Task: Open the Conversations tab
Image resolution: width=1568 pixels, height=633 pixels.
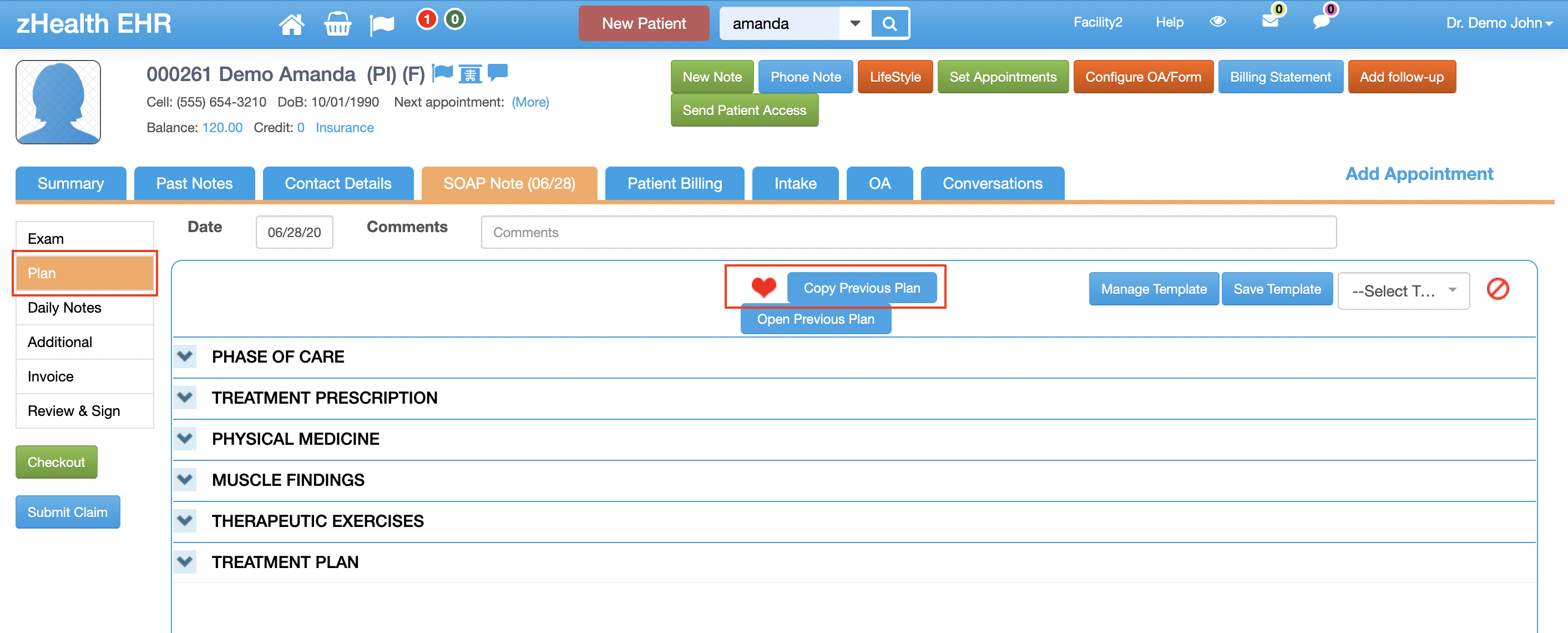Action: click(x=992, y=183)
